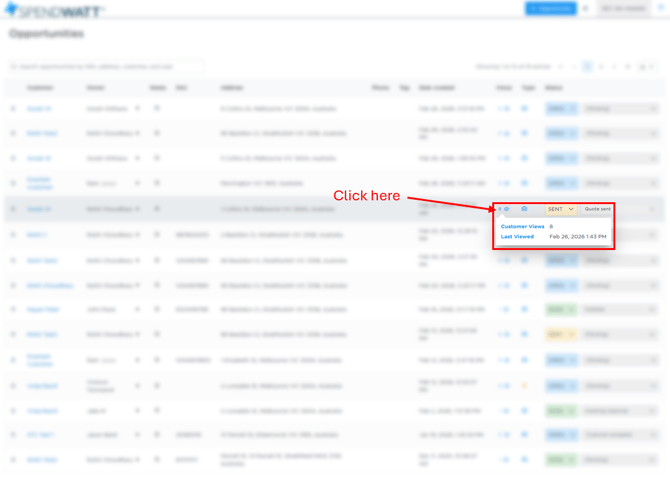This screenshot has height=477, width=670.
Task: Open the owner dropdown arrow in highlighted row
Action: click(138, 209)
